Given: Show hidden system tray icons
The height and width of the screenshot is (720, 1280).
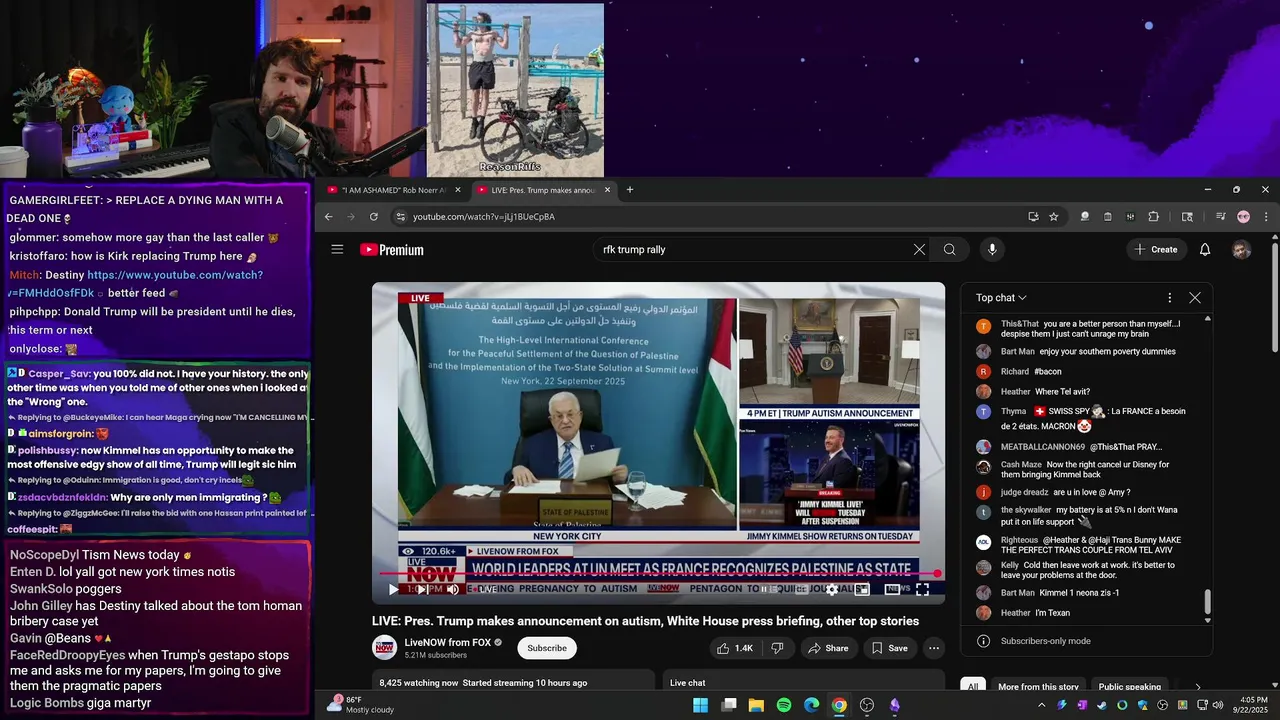Looking at the screenshot, I should pyautogui.click(x=1041, y=705).
